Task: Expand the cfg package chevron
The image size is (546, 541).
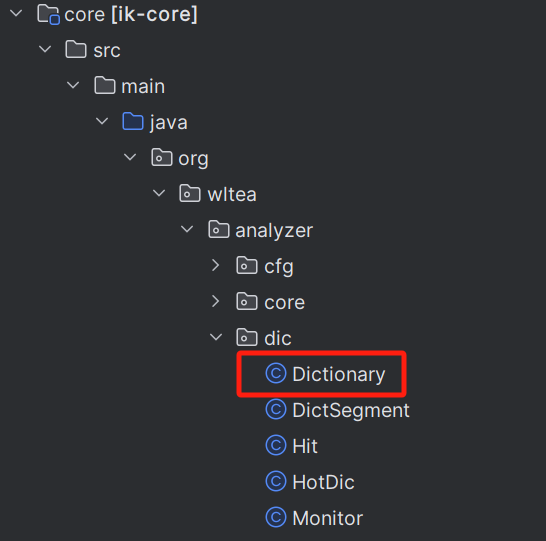Action: [216, 265]
